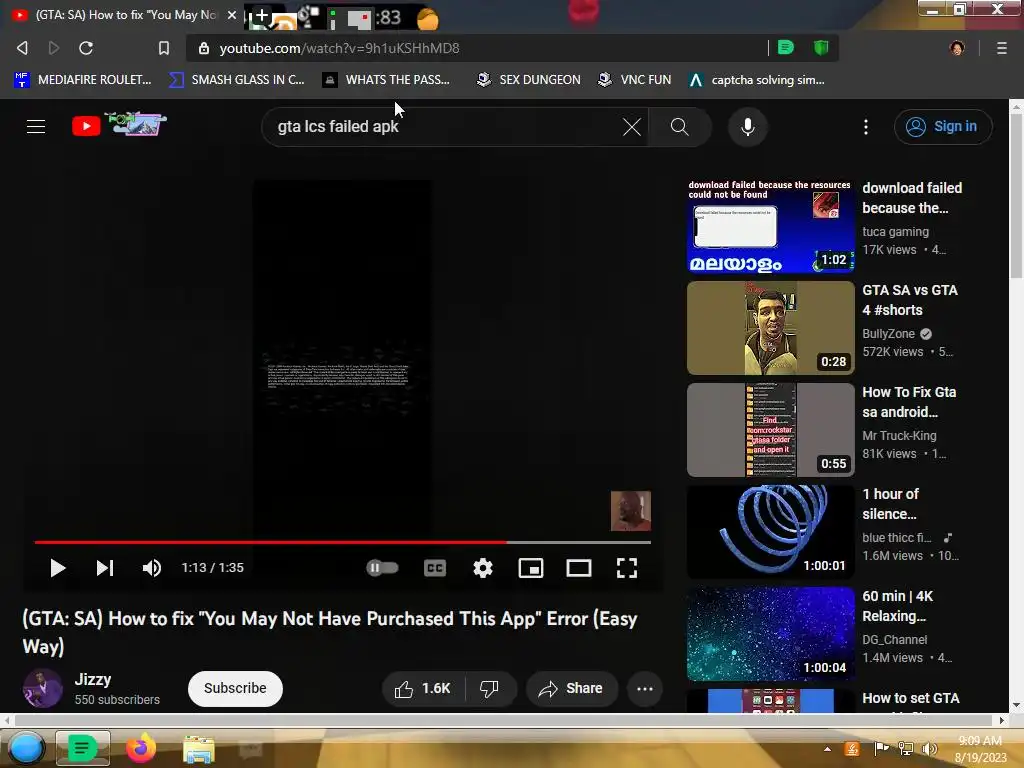
Task: Open YouTube settings three-dot menu
Action: (866, 127)
